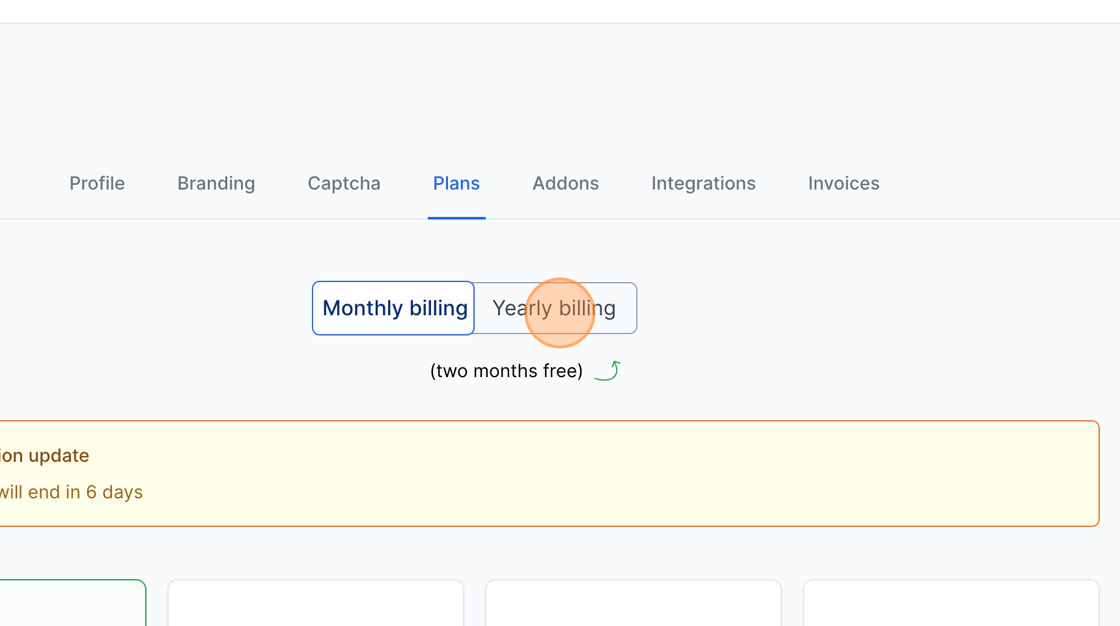Select Monthly billing option
The height and width of the screenshot is (626, 1120).
(x=392, y=308)
